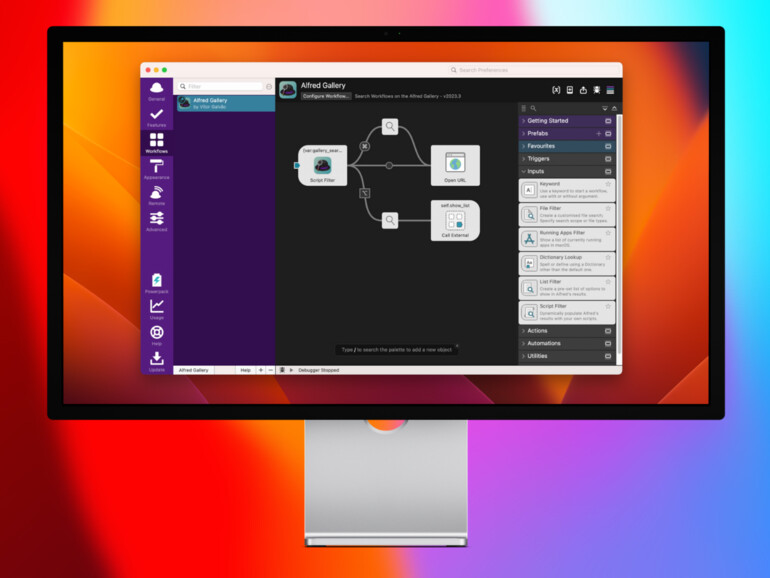Click the workflow readme document icon
The width and height of the screenshot is (770, 578).
[570, 90]
